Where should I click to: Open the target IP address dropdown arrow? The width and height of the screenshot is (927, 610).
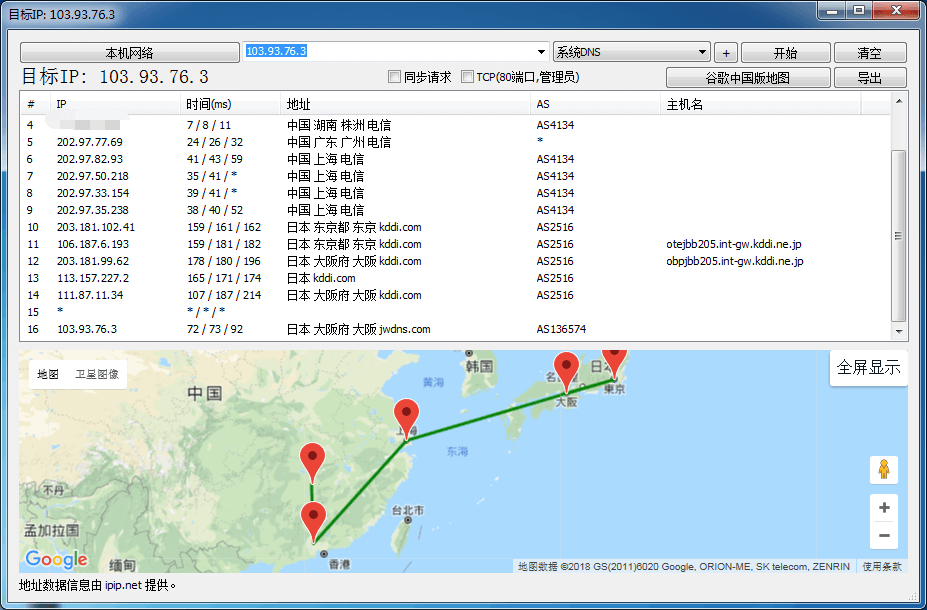tap(542, 52)
